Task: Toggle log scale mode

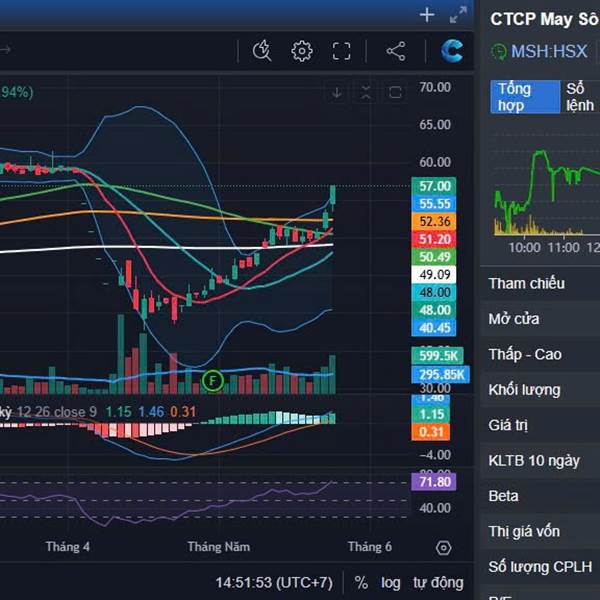Action: 390,583
